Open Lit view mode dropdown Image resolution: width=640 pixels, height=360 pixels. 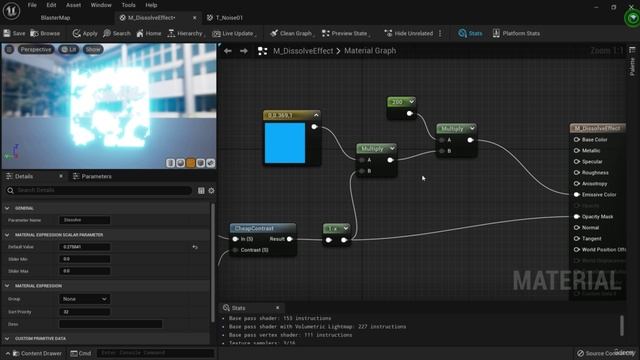point(69,49)
